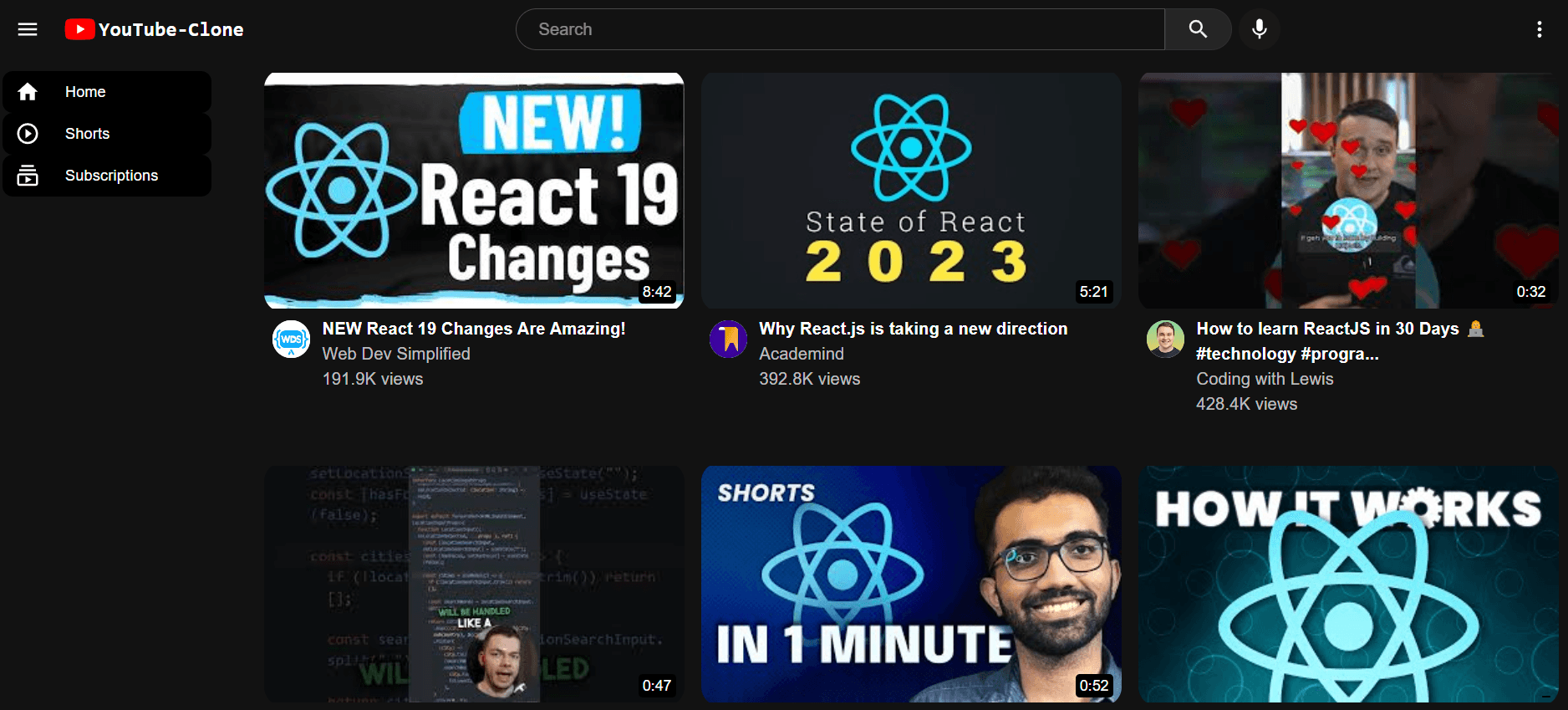This screenshot has height=710, width=1568.
Task: Click the YouTube-Clone title text
Action: click(x=171, y=29)
